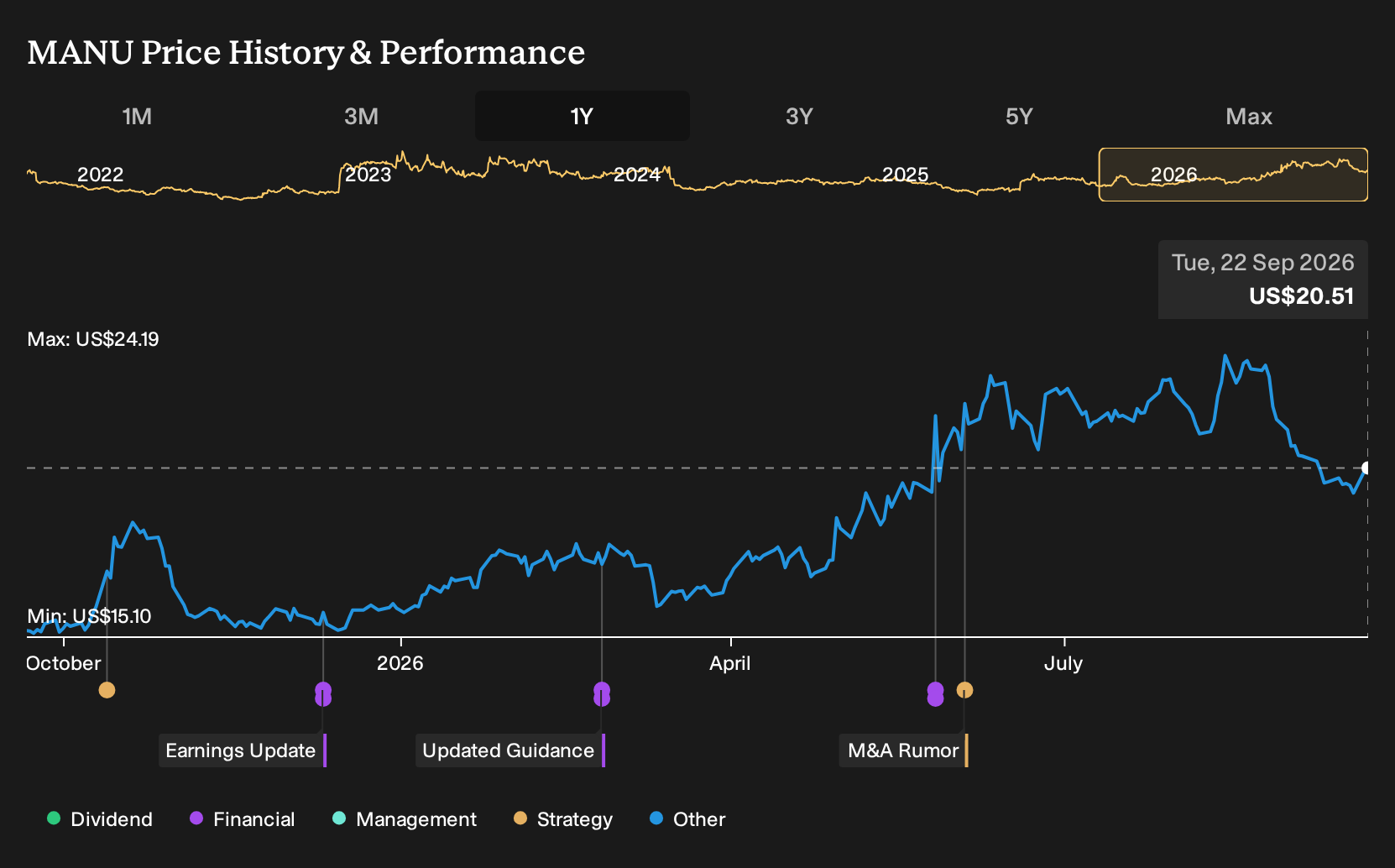1395x868 pixels.
Task: Click the US$20.51 price in tooltip
Action: 1301,296
